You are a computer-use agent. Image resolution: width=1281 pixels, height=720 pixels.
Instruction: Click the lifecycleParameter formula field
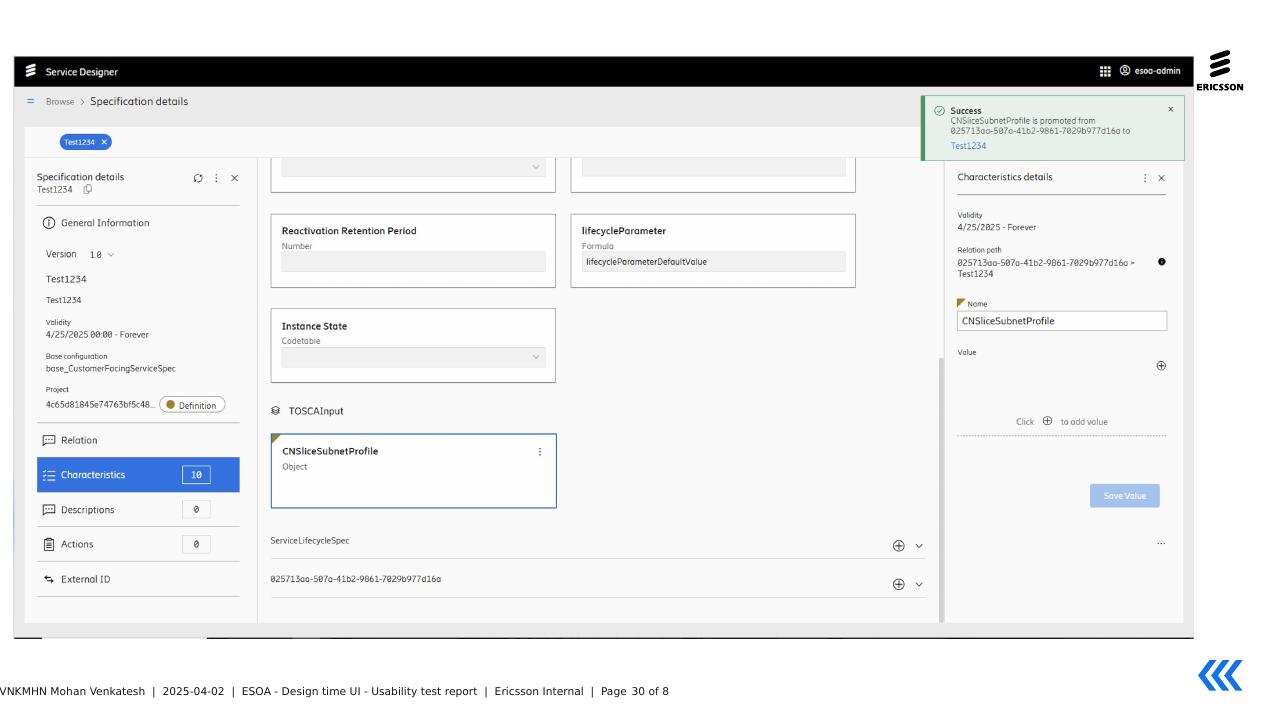pos(713,262)
